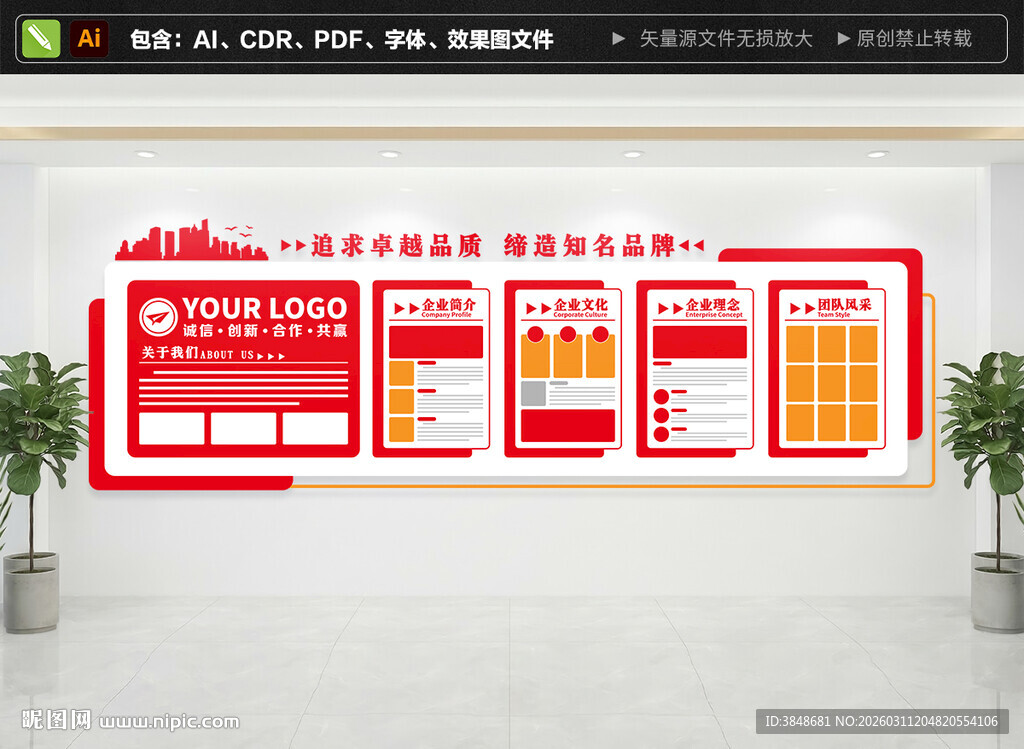Click the 企业文化 title
This screenshot has width=1024, height=749.
(x=581, y=304)
